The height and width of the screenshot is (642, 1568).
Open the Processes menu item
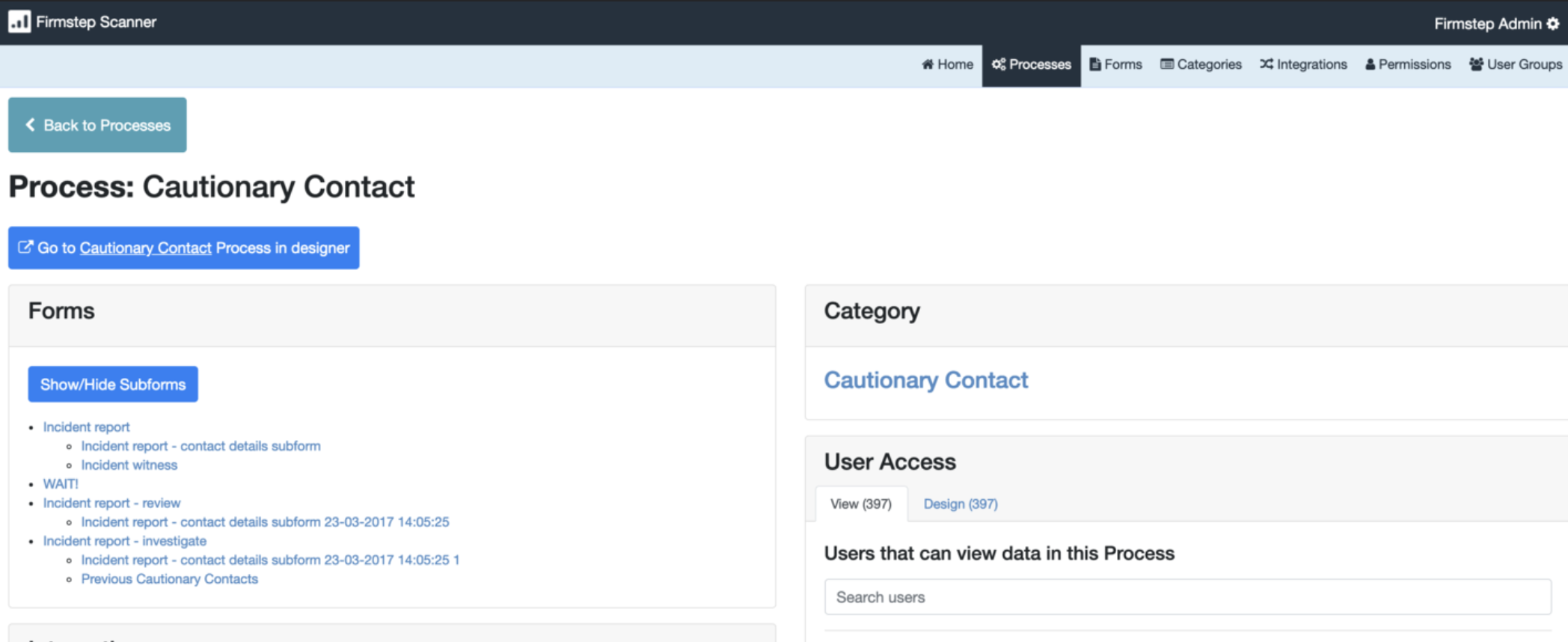click(x=1031, y=64)
